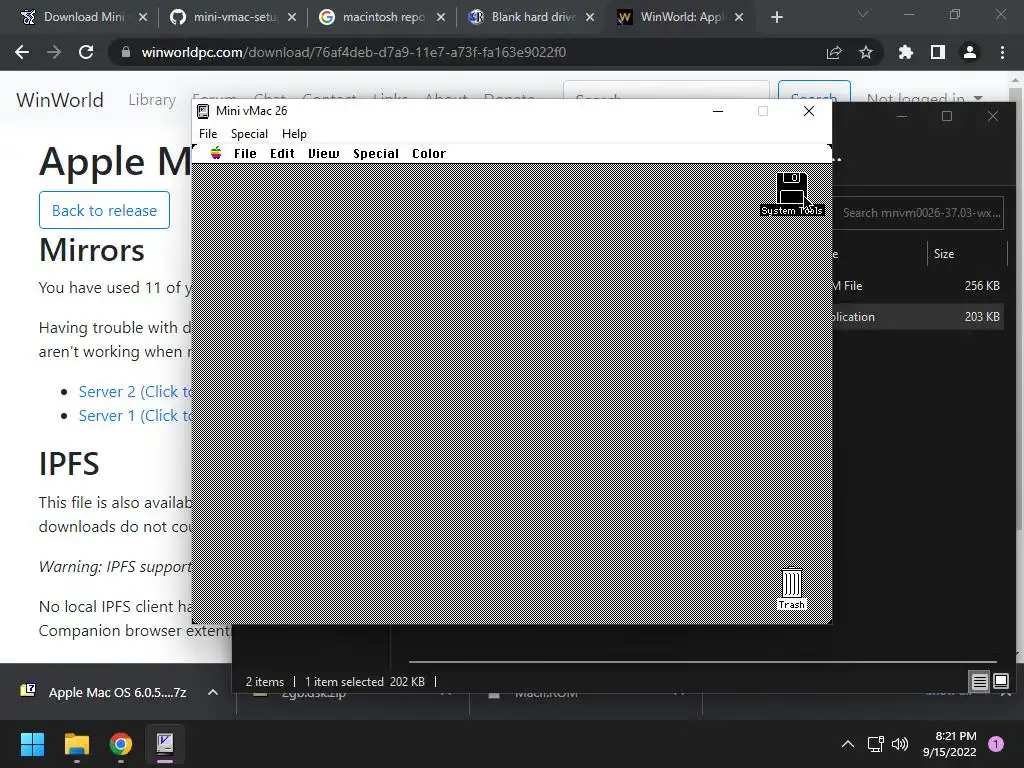Open File Explorer from taskbar
1024x768 pixels.
pyautogui.click(x=76, y=744)
